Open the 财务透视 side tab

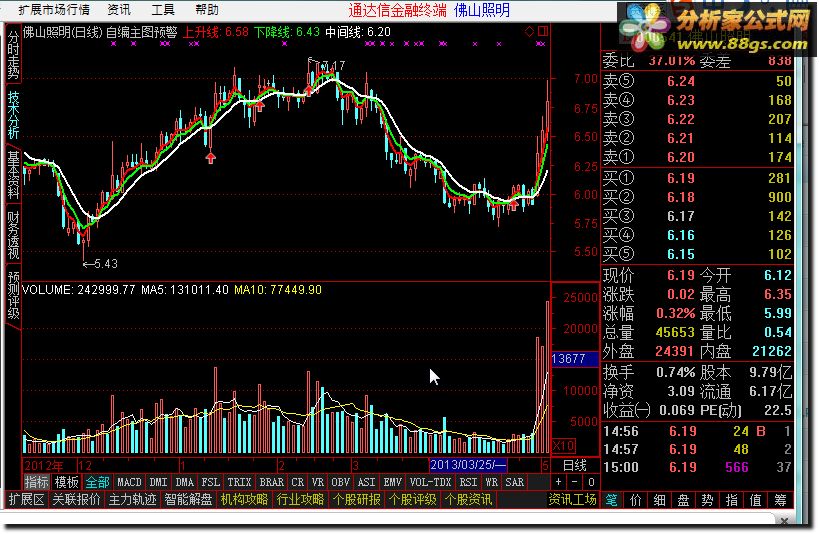point(13,235)
